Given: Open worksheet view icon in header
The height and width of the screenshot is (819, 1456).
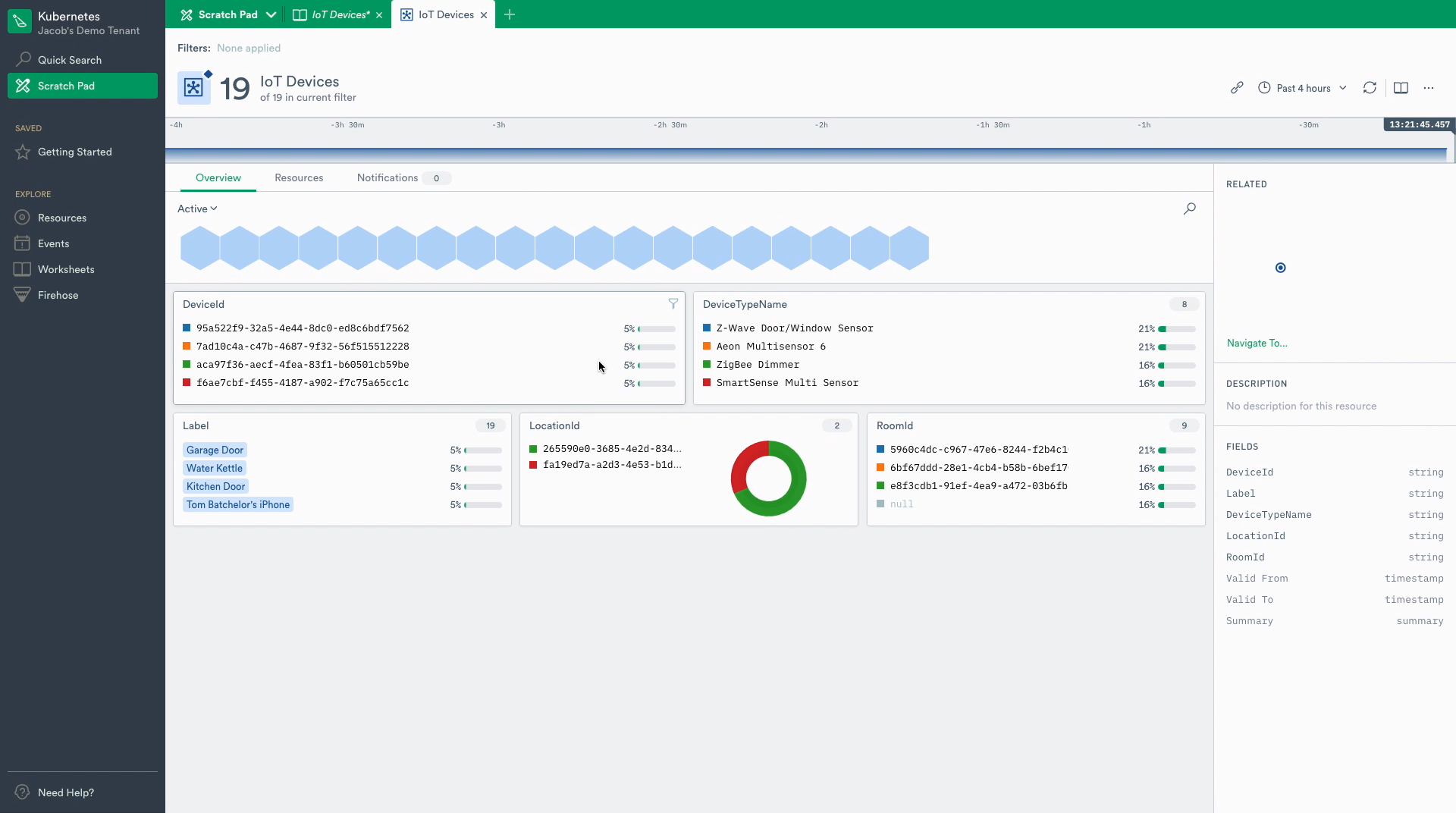Looking at the screenshot, I should pos(1401,88).
